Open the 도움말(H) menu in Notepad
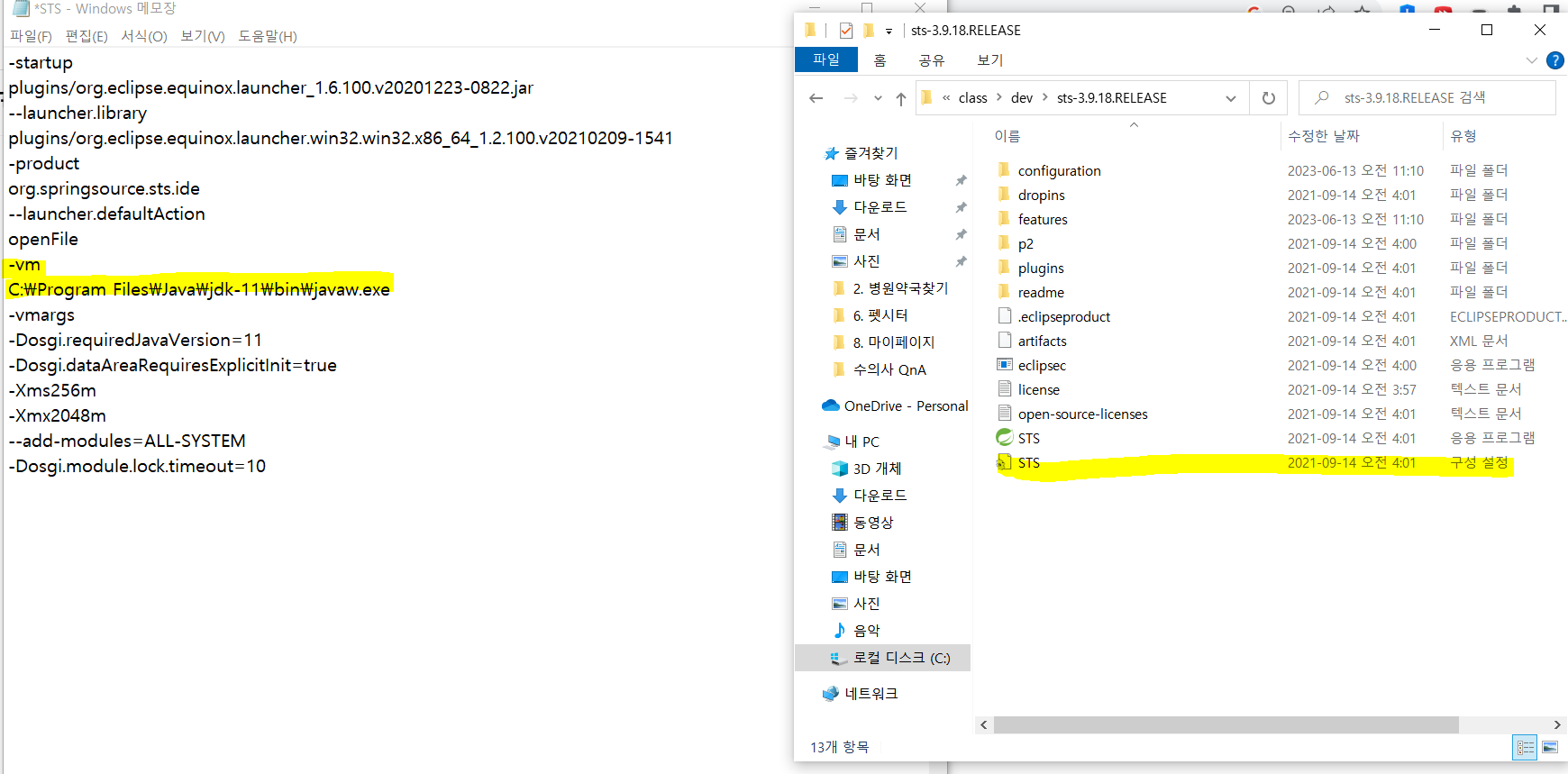 pyautogui.click(x=268, y=36)
